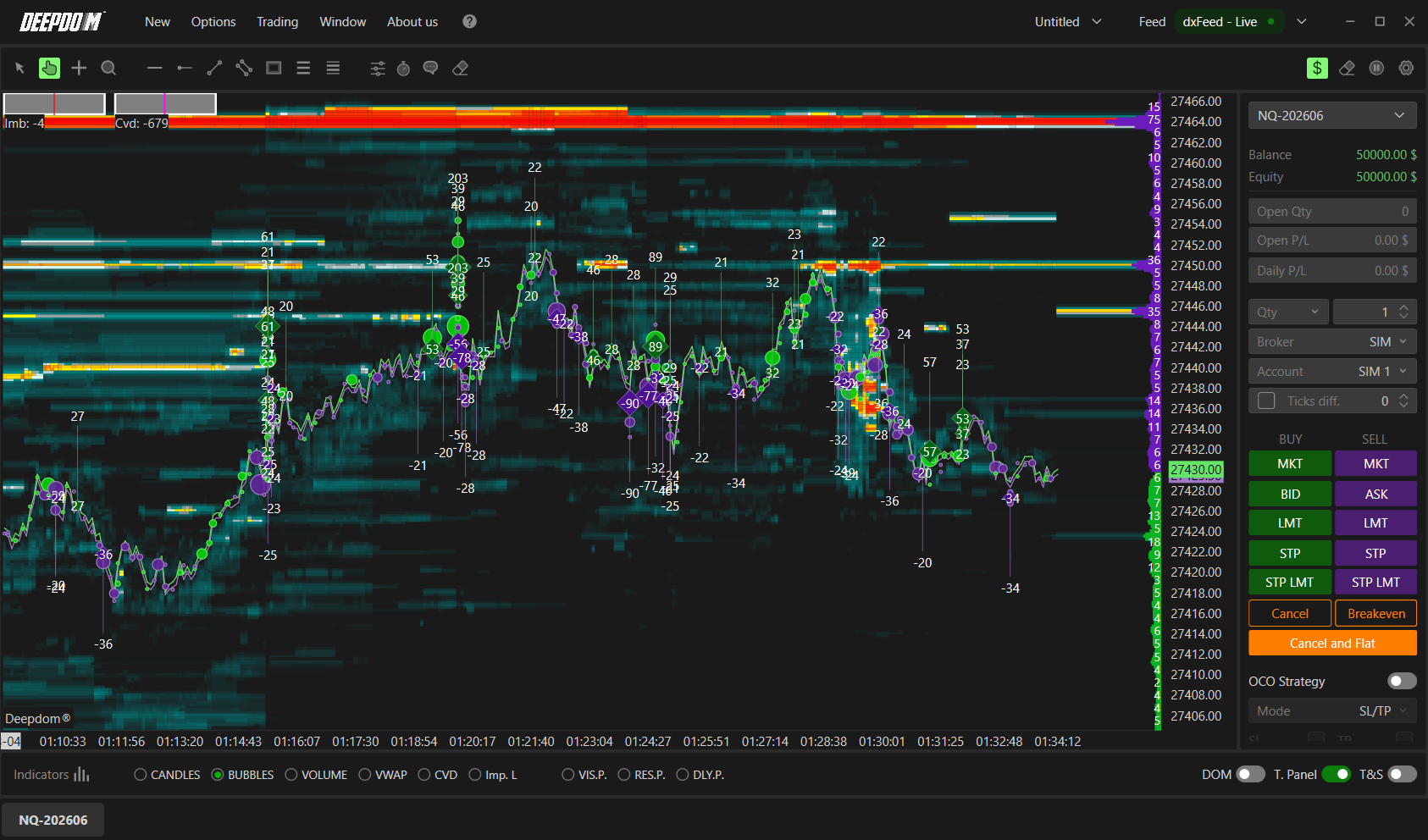The width and height of the screenshot is (1428, 840).
Task: Choose the parallel channel drawing tool
Action: click(244, 68)
